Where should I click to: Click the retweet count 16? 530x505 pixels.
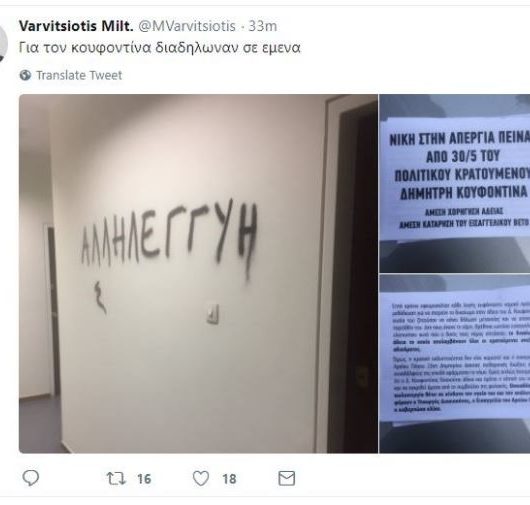tap(144, 479)
